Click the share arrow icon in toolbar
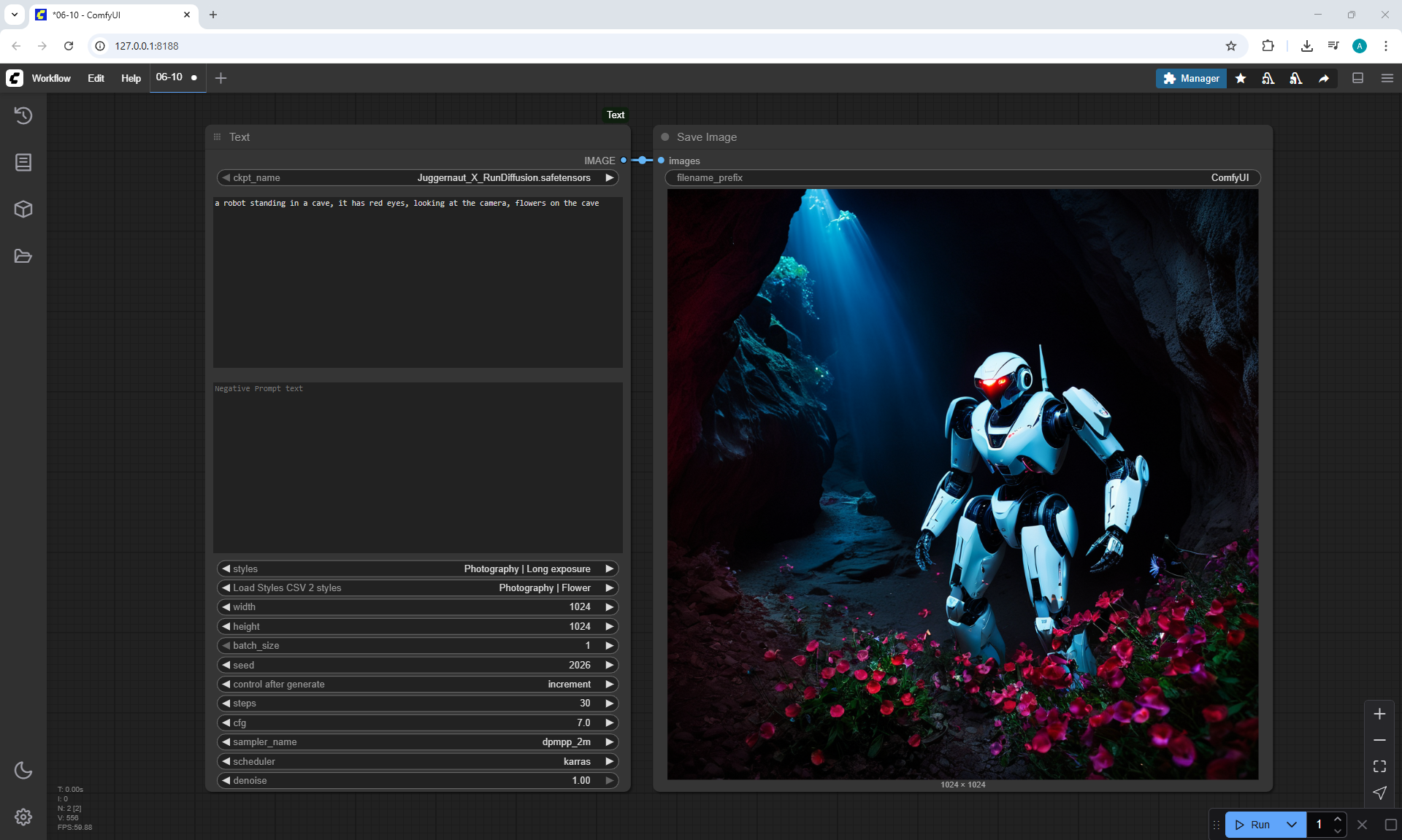1402x840 pixels. [1324, 78]
